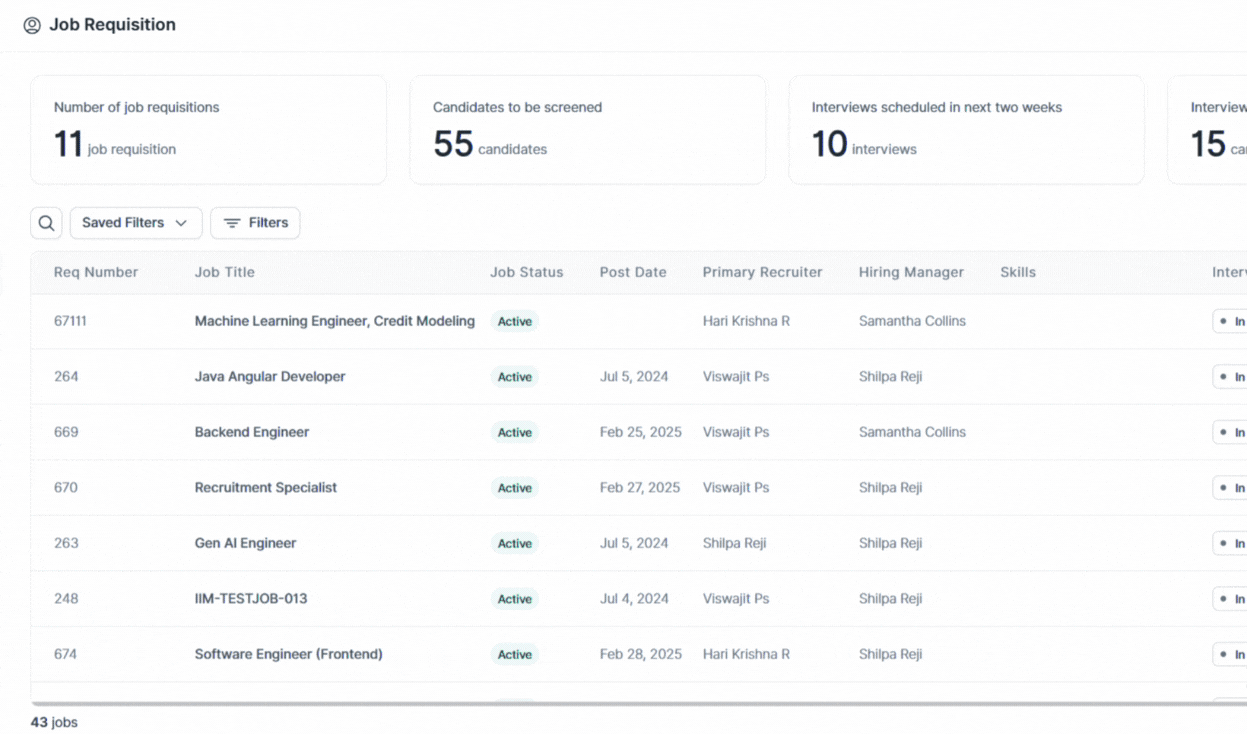Open Interviews scheduled in next two weeks card
This screenshot has height=734, width=1247.
click(x=966, y=130)
